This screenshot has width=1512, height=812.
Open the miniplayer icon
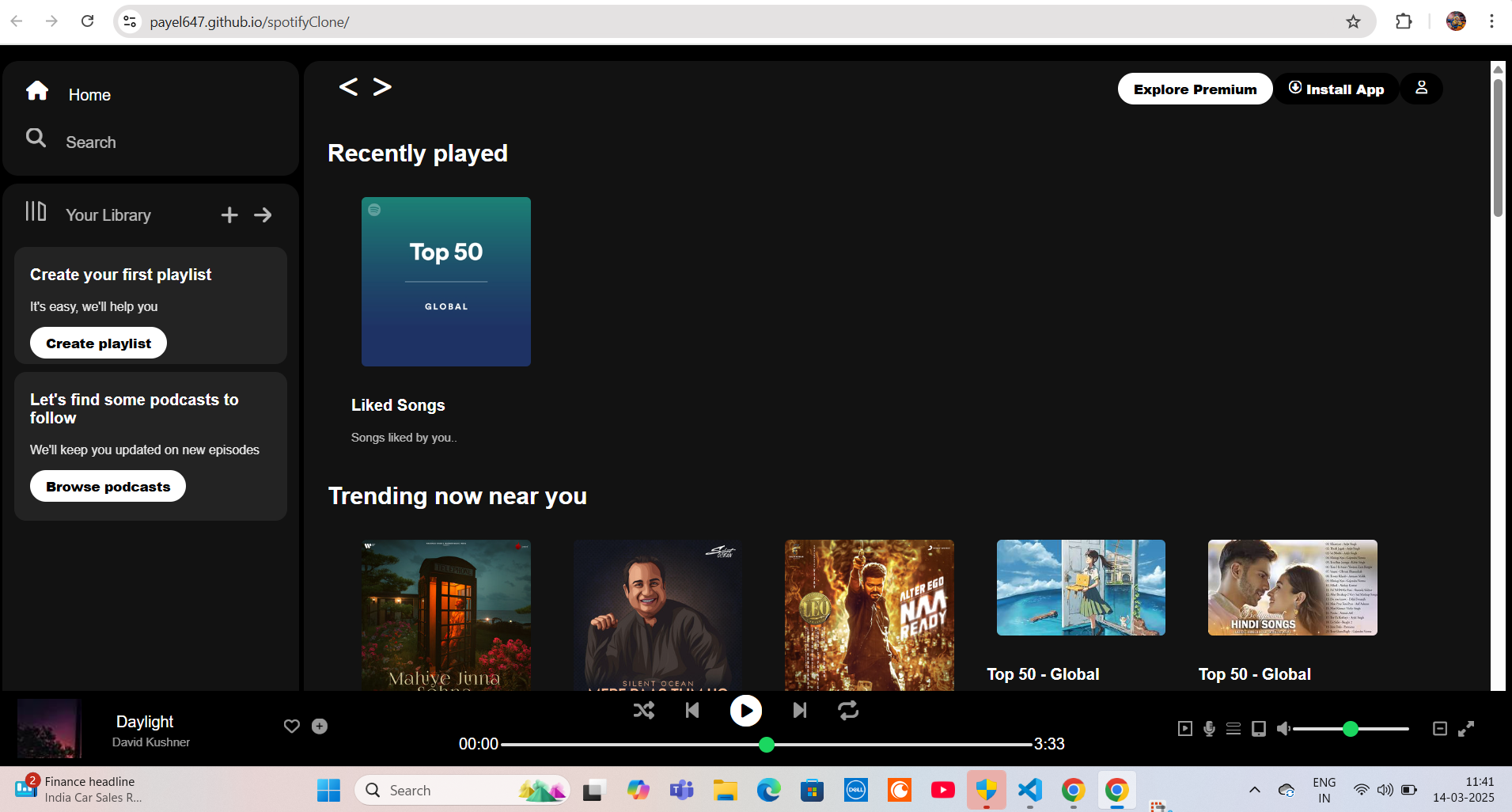pos(1440,729)
